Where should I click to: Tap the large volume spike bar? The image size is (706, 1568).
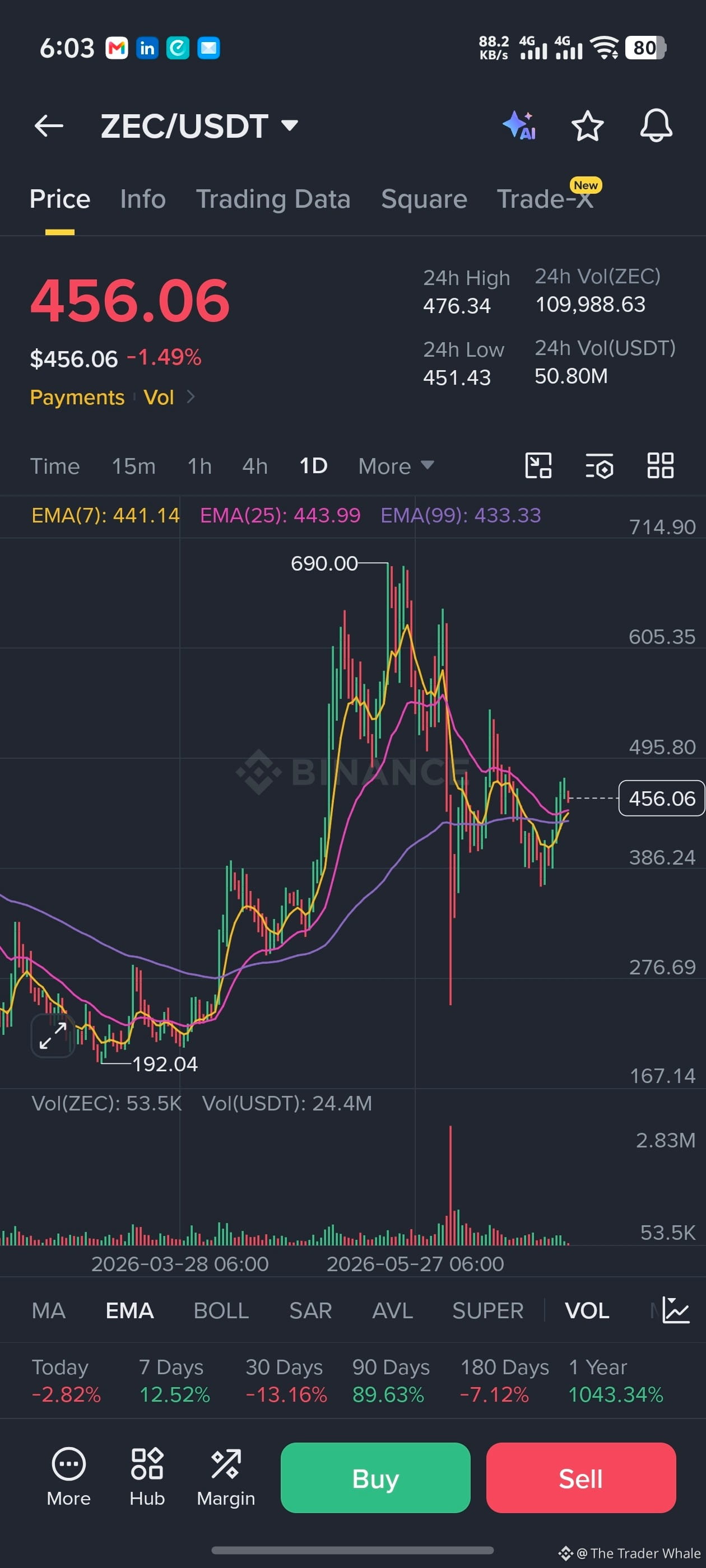tap(450, 1185)
